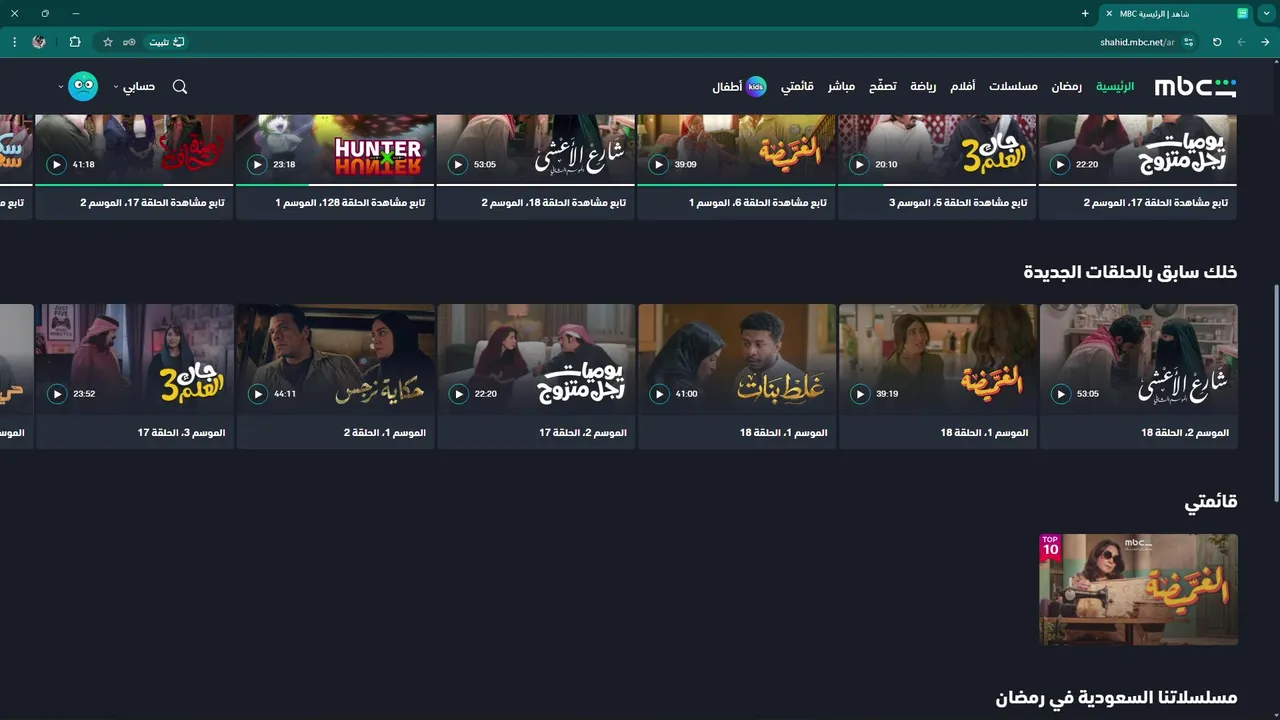Click the shahid.mbc.net address bar
The image size is (1280, 720).
(x=1137, y=42)
